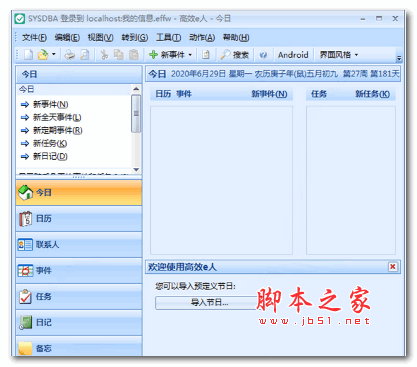
Task: Click the New document toolbar icon
Action: 29,55
